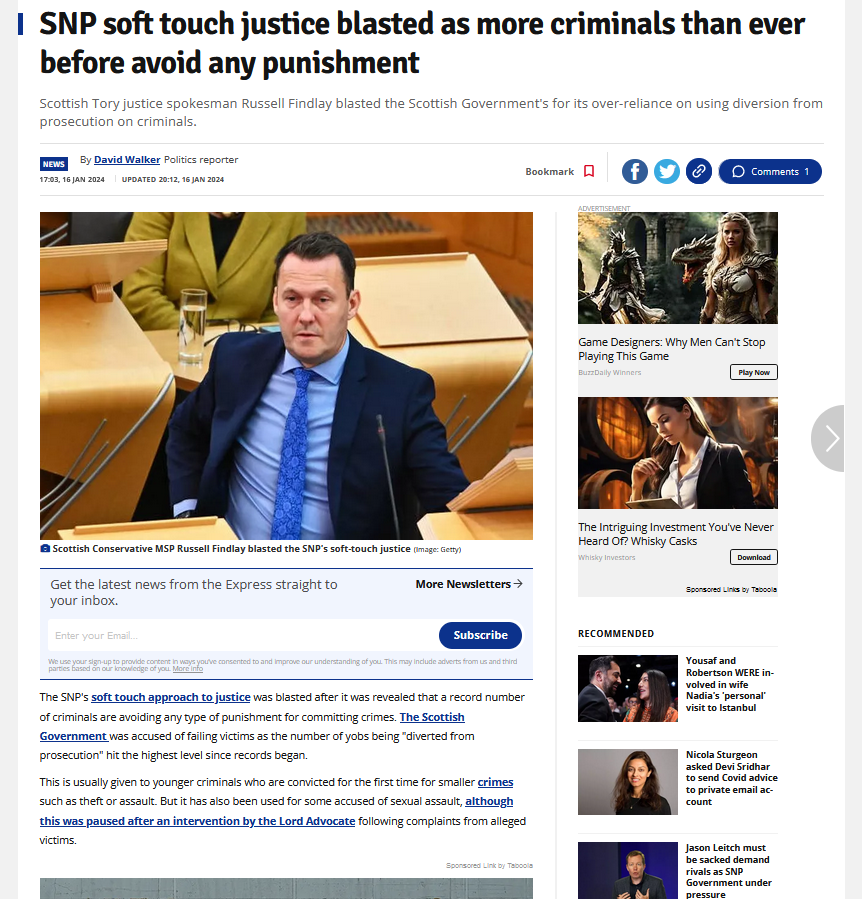Click the Play Now ad button
Screen dimensions: 862x899
754,372
